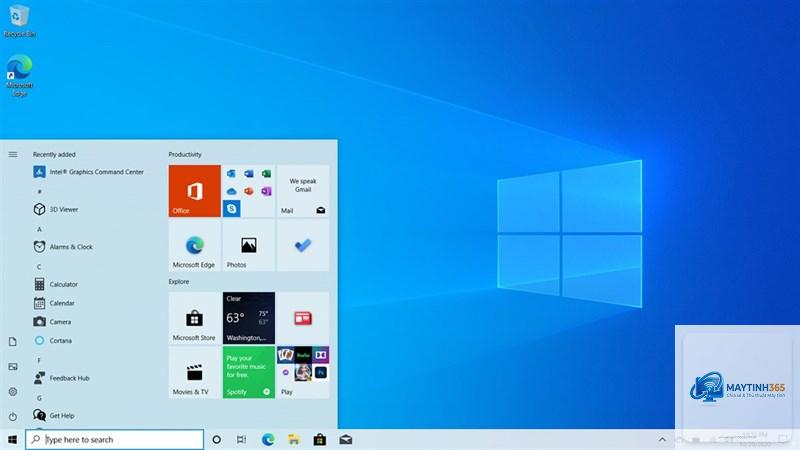The height and width of the screenshot is (450, 800).
Task: Click the 'Productivity' group heading
Action: pos(185,154)
